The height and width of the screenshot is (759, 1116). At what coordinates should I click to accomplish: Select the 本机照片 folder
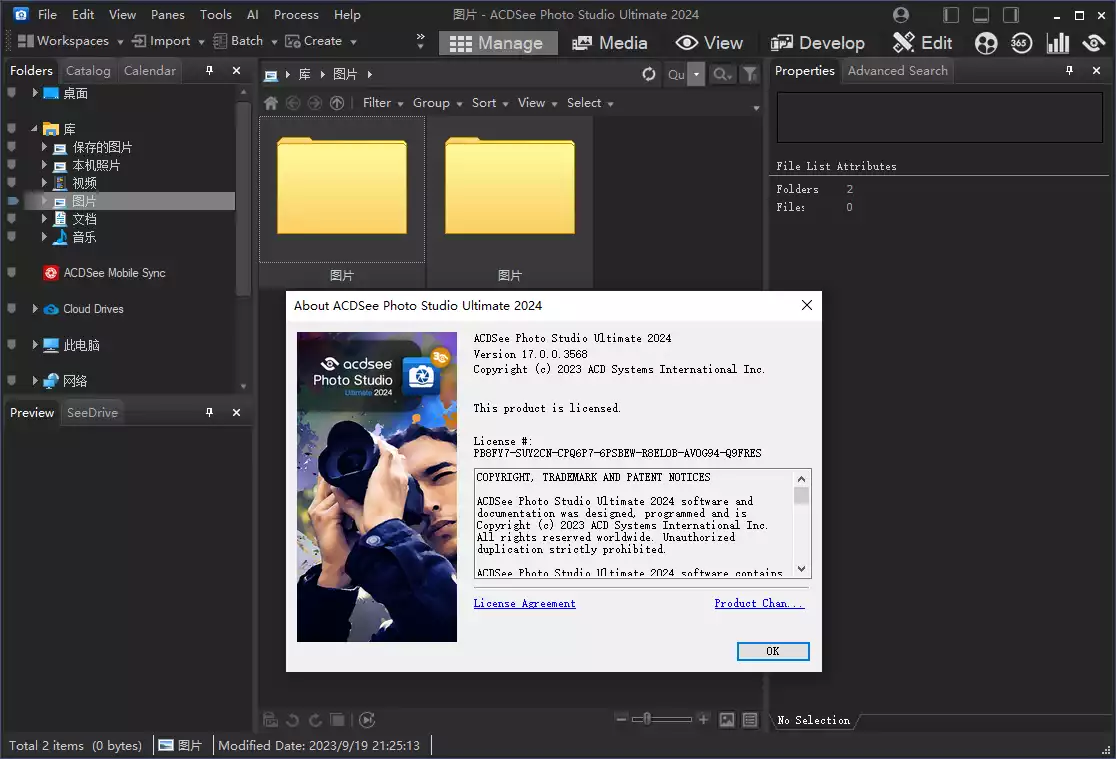point(95,165)
